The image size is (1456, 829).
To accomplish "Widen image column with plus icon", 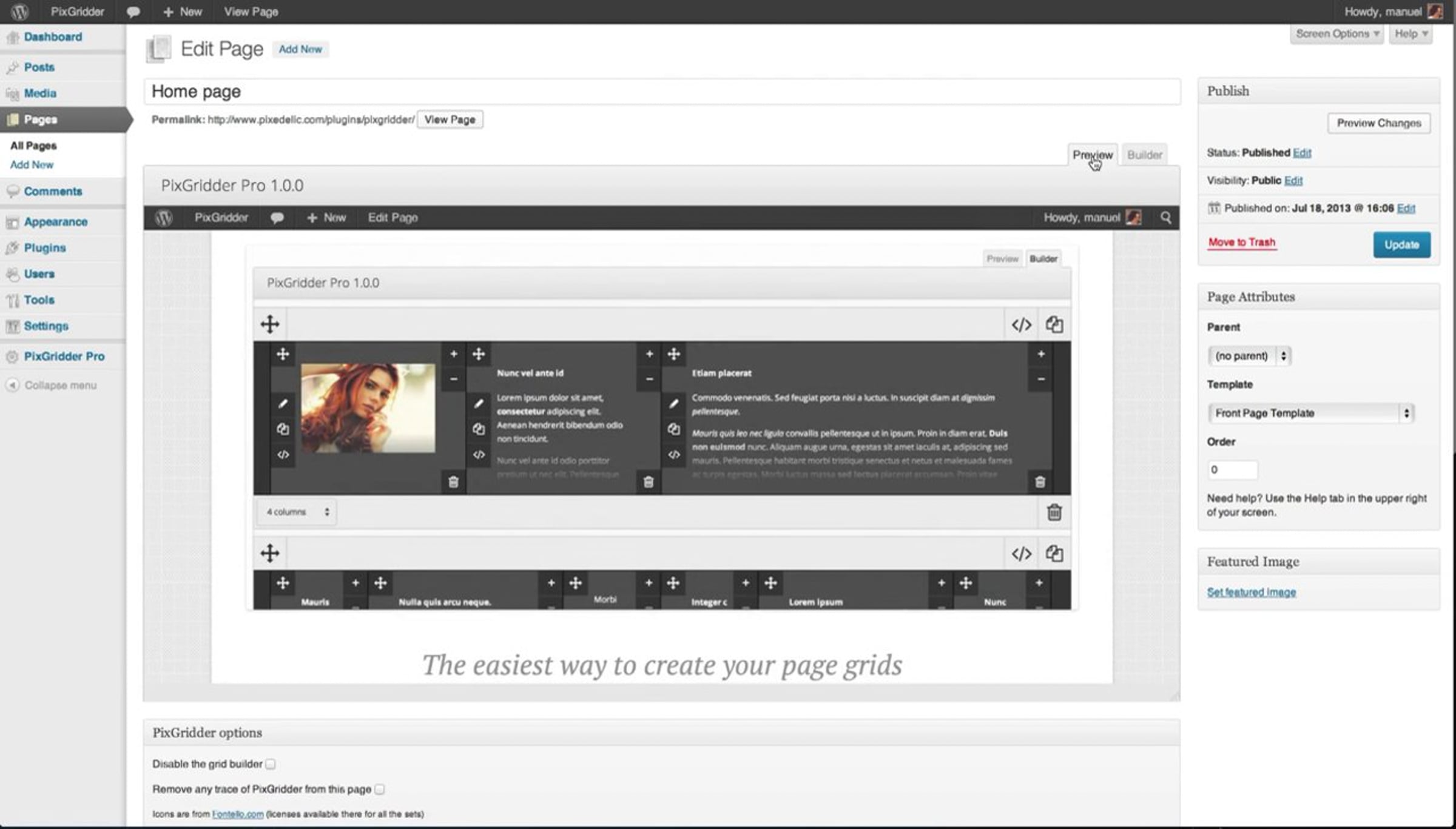I will (x=453, y=354).
